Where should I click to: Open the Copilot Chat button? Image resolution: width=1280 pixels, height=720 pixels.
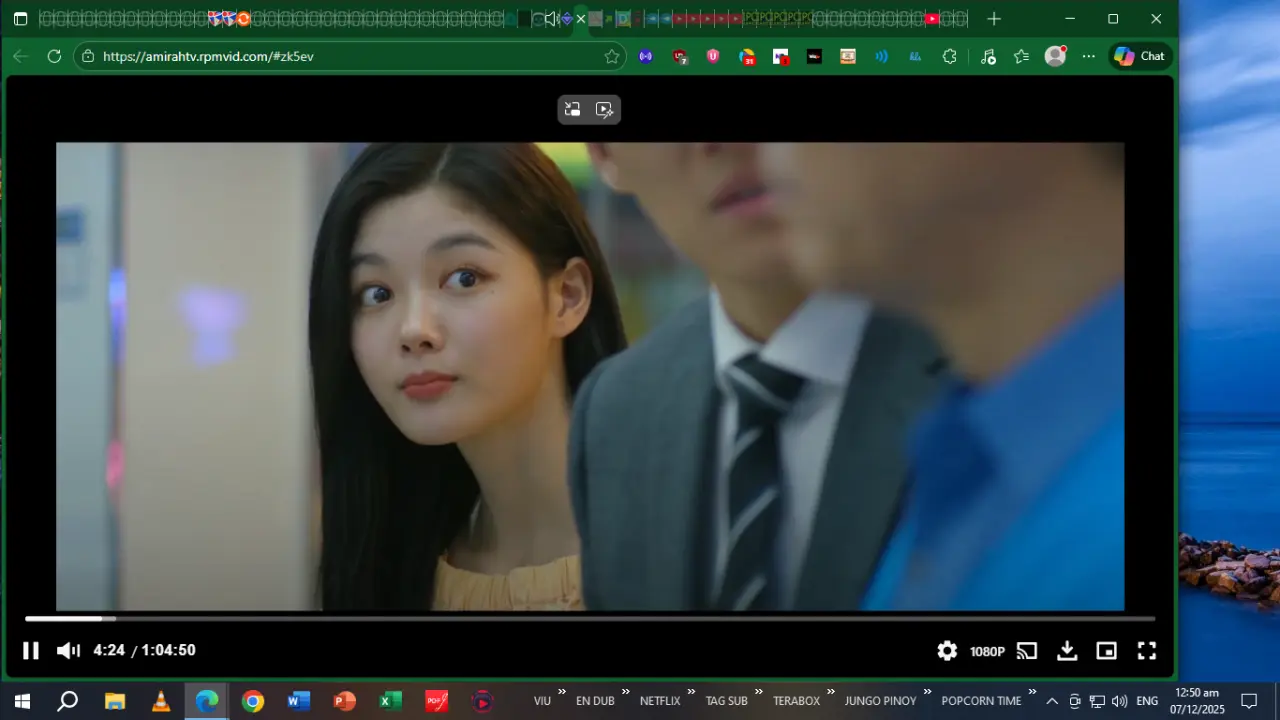pyautogui.click(x=1139, y=56)
